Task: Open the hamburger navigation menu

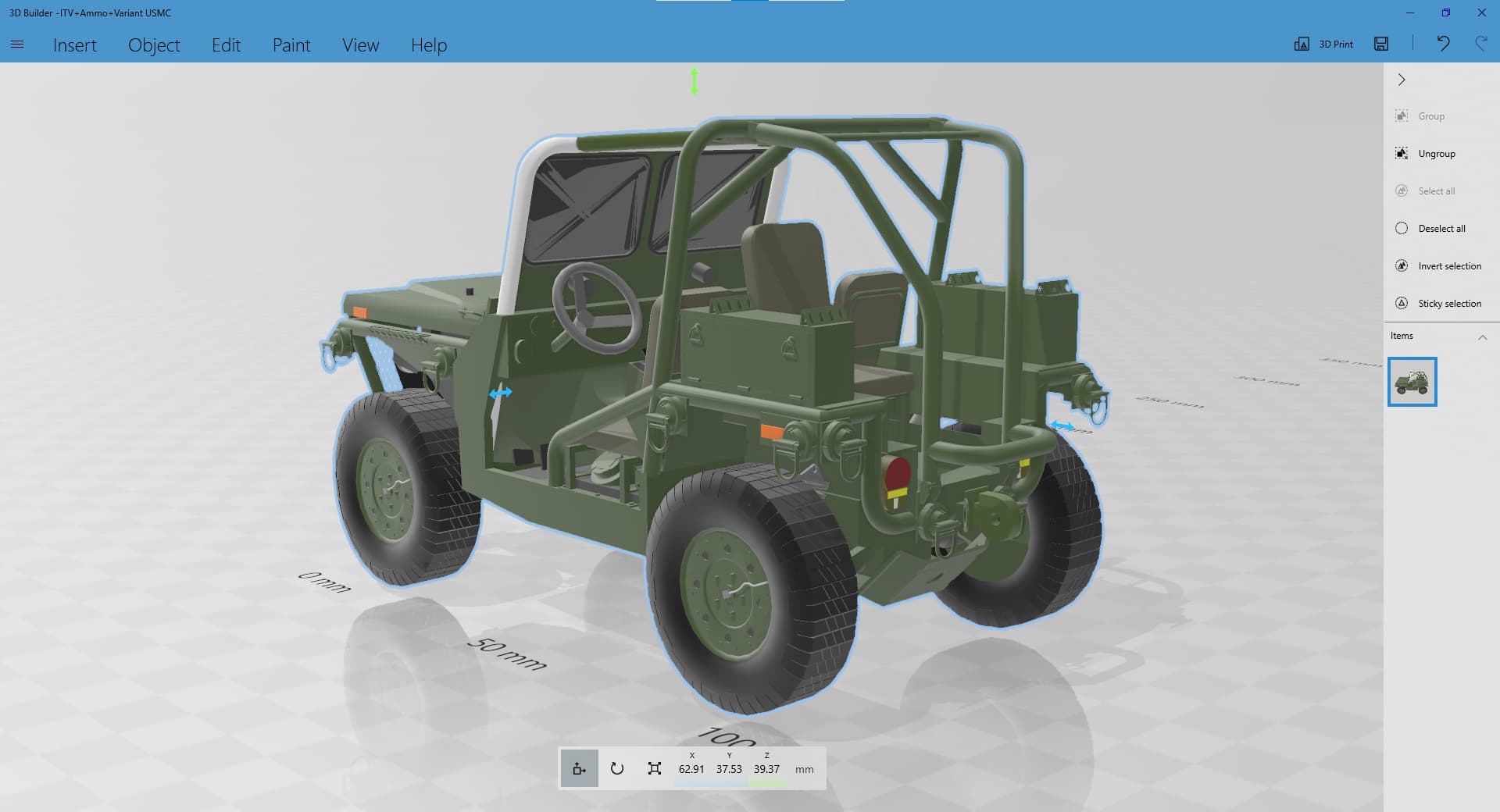Action: (17, 45)
